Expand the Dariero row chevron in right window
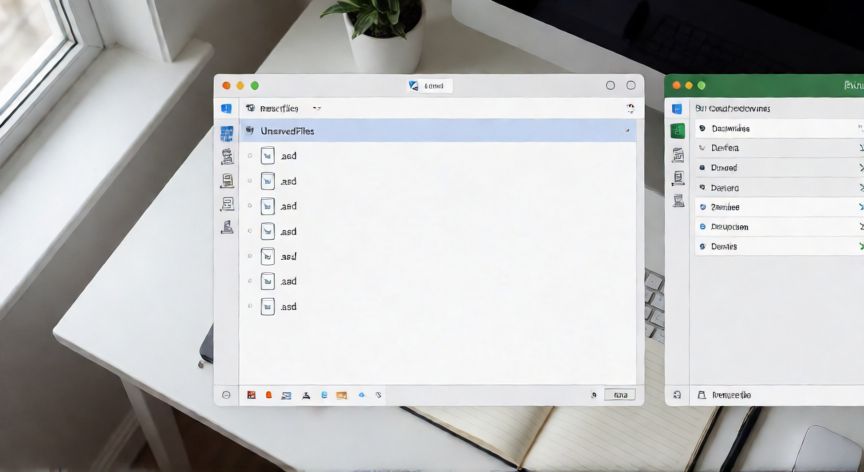 [x=861, y=188]
